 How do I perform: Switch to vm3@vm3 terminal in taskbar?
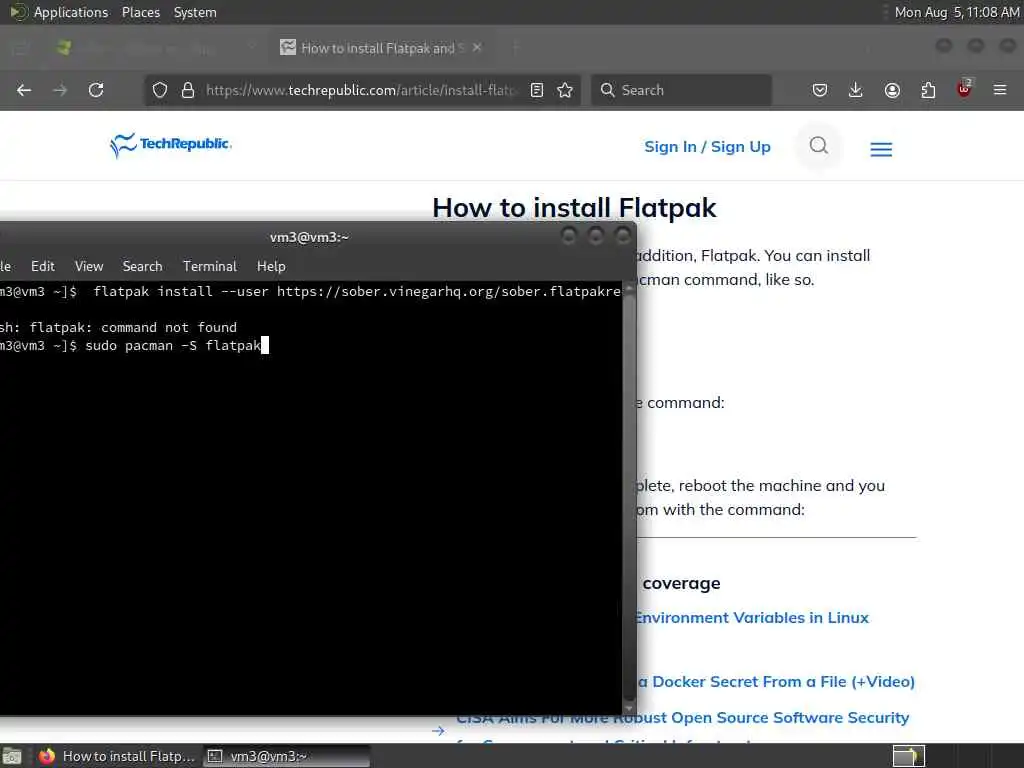tap(287, 756)
